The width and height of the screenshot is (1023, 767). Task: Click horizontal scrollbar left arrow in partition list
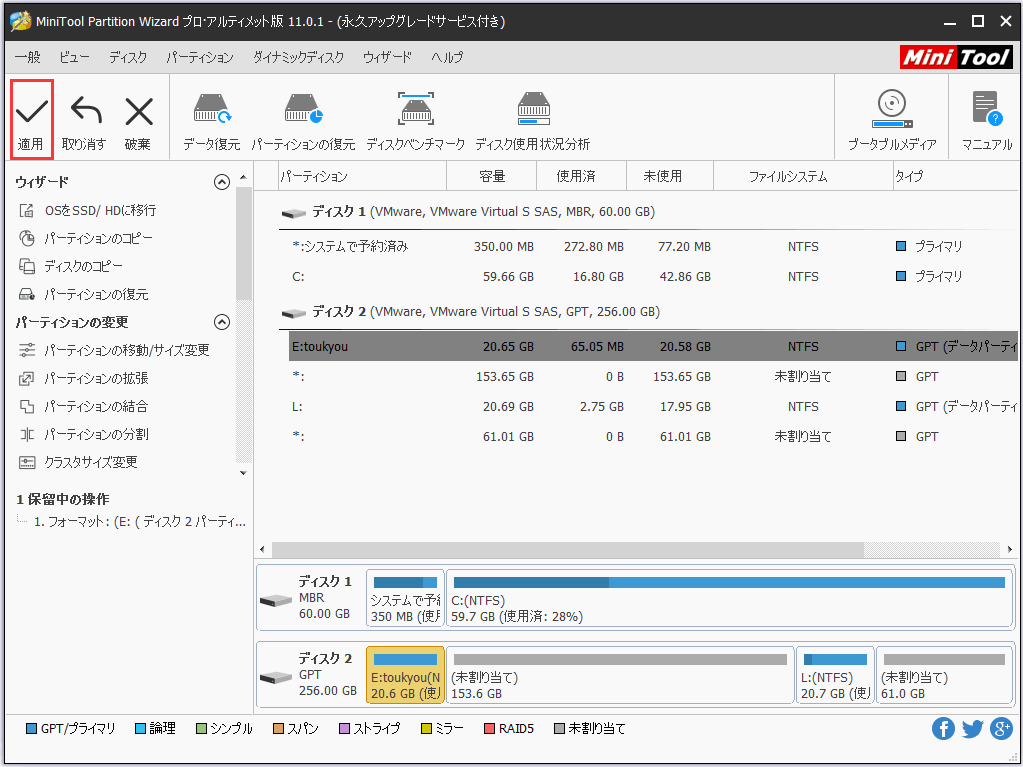click(262, 549)
